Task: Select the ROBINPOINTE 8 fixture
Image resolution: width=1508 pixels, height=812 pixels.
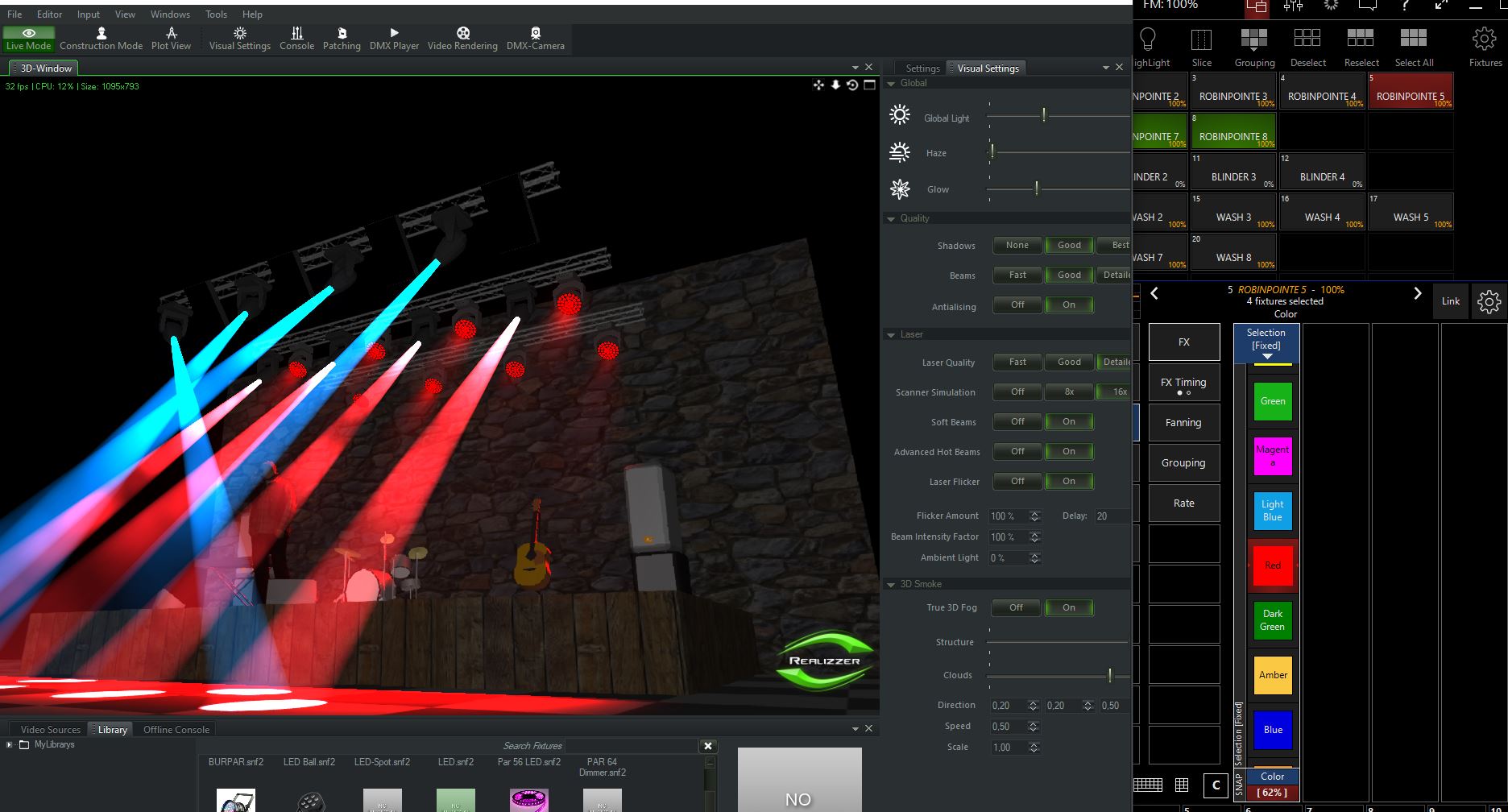Action: (1232, 133)
